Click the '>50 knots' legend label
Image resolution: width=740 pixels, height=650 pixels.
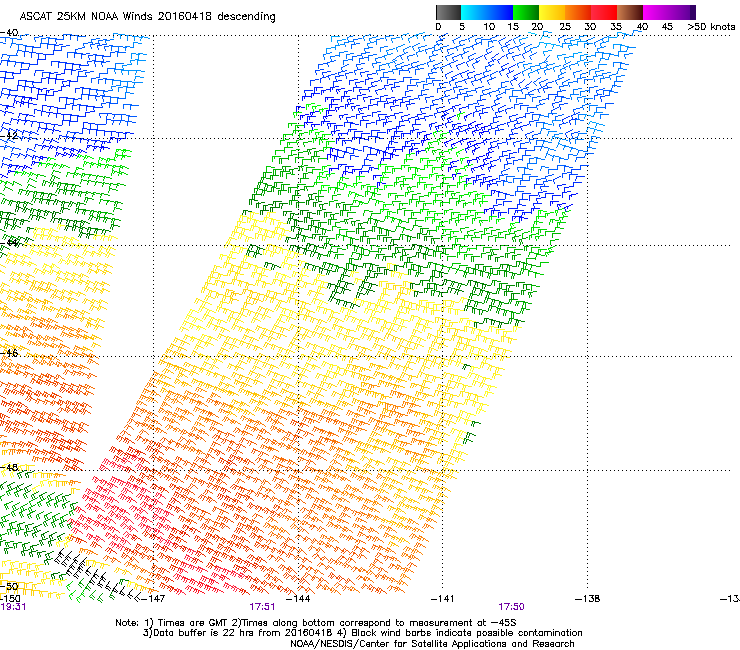tap(711, 27)
